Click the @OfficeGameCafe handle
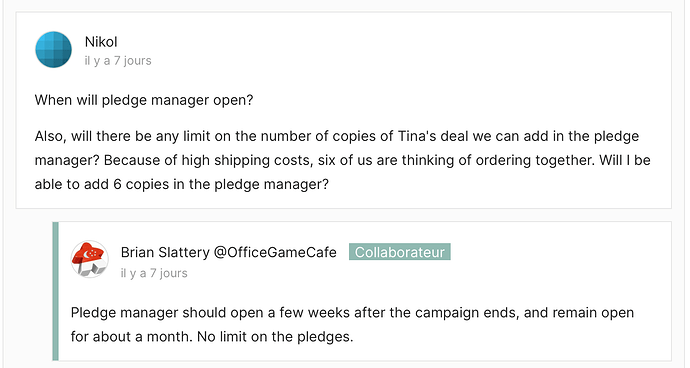Screen dimensions: 690x368 pos(275,252)
